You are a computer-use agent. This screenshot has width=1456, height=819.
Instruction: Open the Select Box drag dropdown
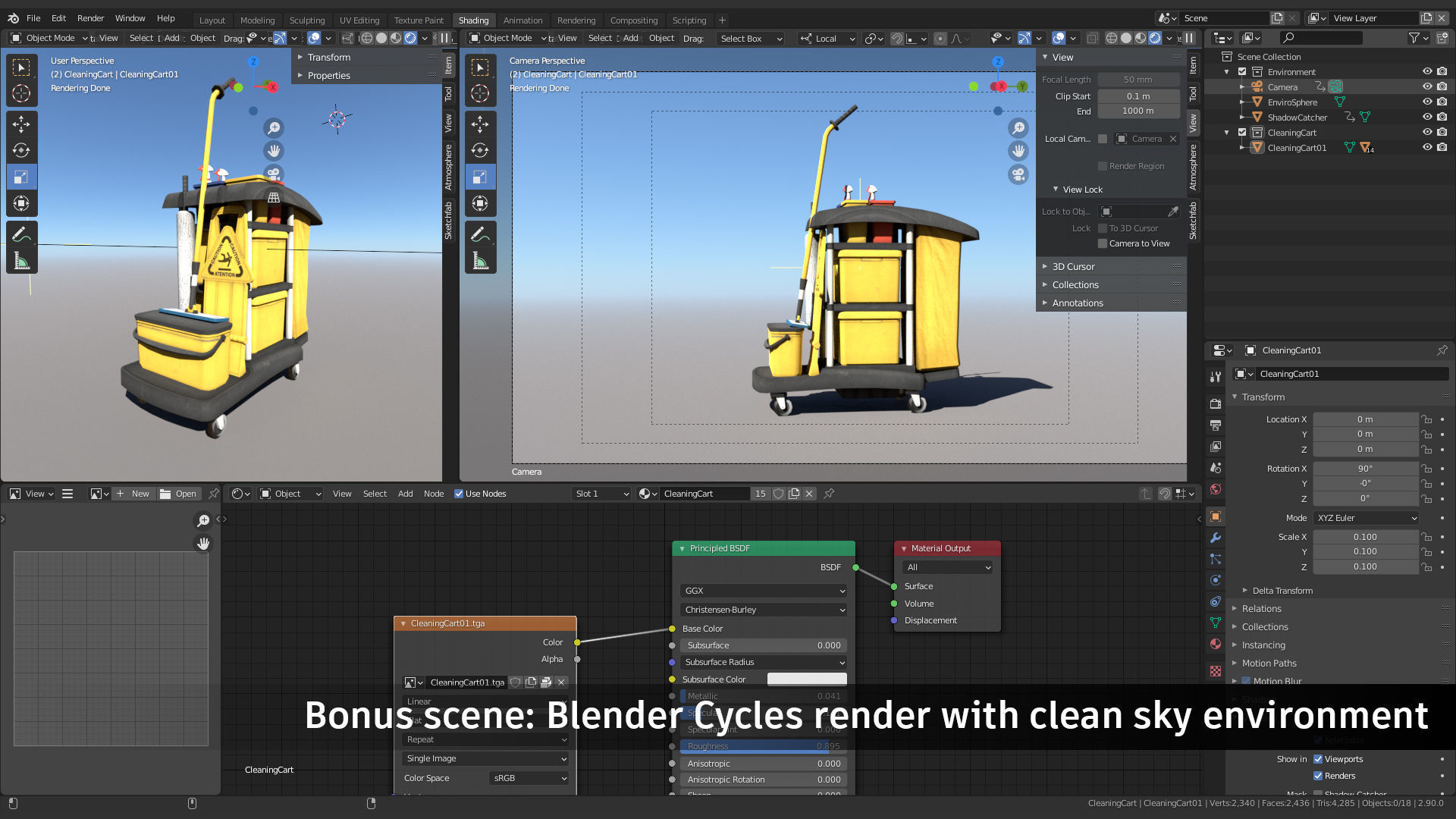coord(751,39)
